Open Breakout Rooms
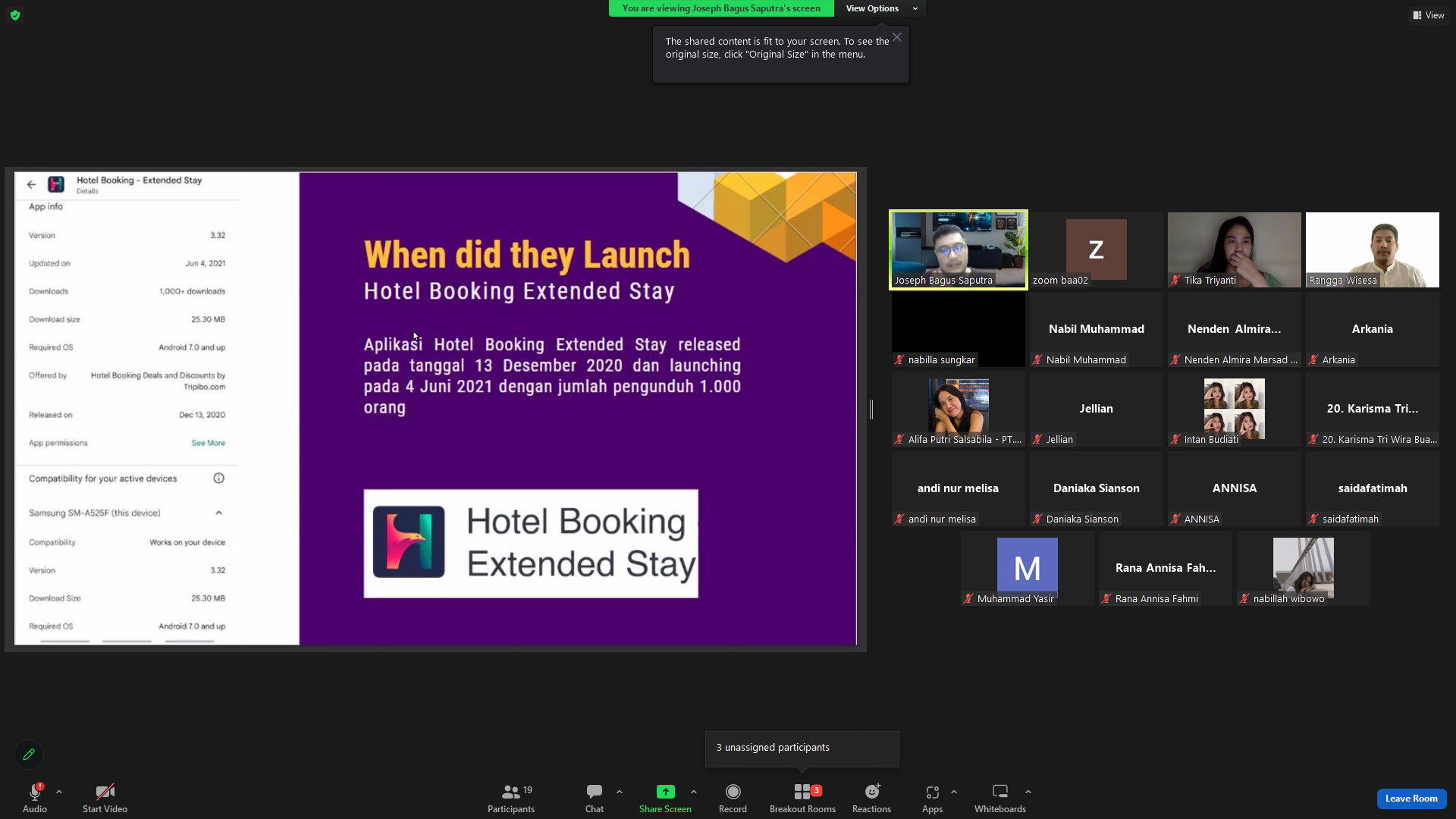The width and height of the screenshot is (1456, 819). (x=802, y=797)
